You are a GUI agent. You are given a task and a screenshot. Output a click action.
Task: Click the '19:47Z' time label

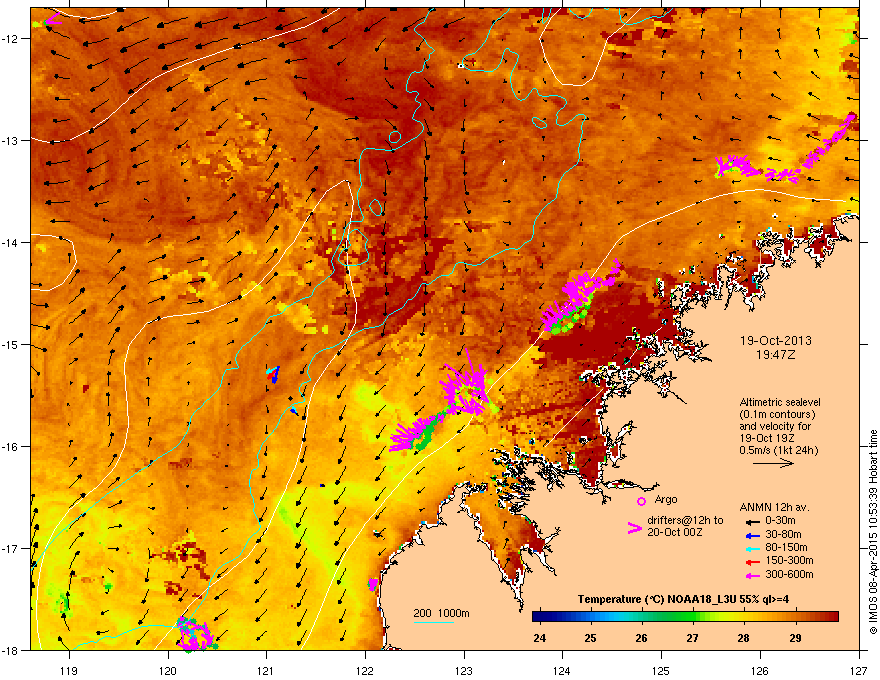pyautogui.click(x=776, y=355)
